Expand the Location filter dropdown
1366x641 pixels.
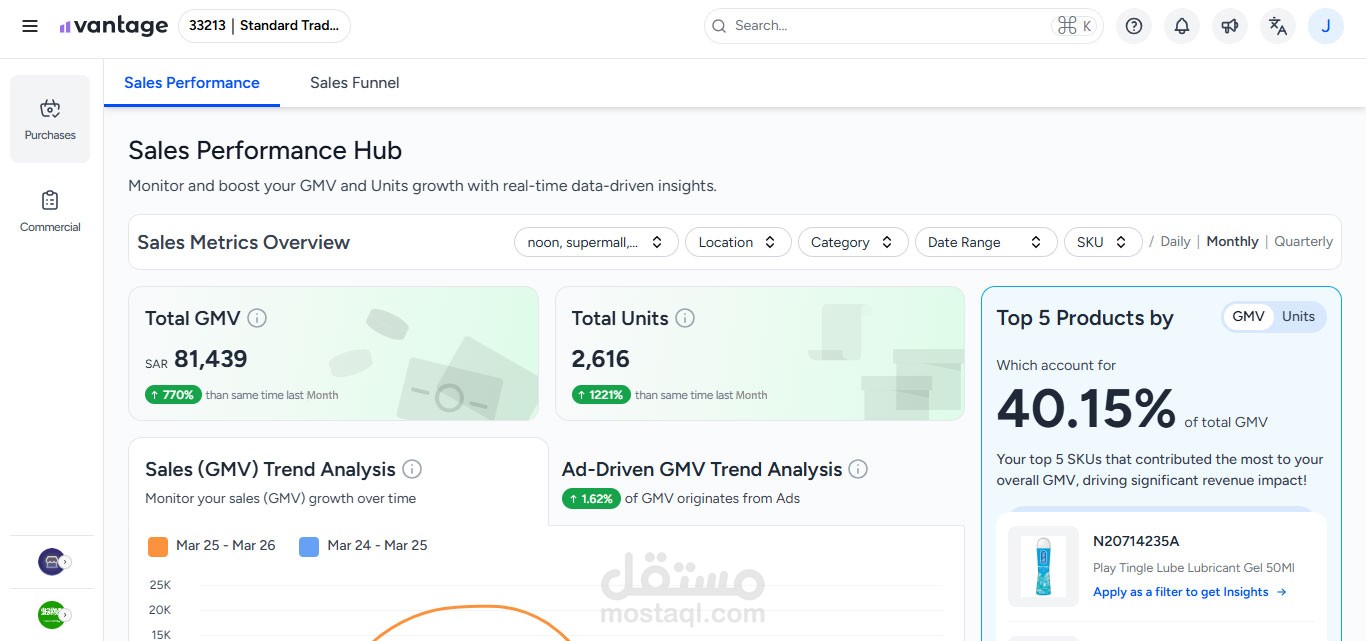[738, 242]
